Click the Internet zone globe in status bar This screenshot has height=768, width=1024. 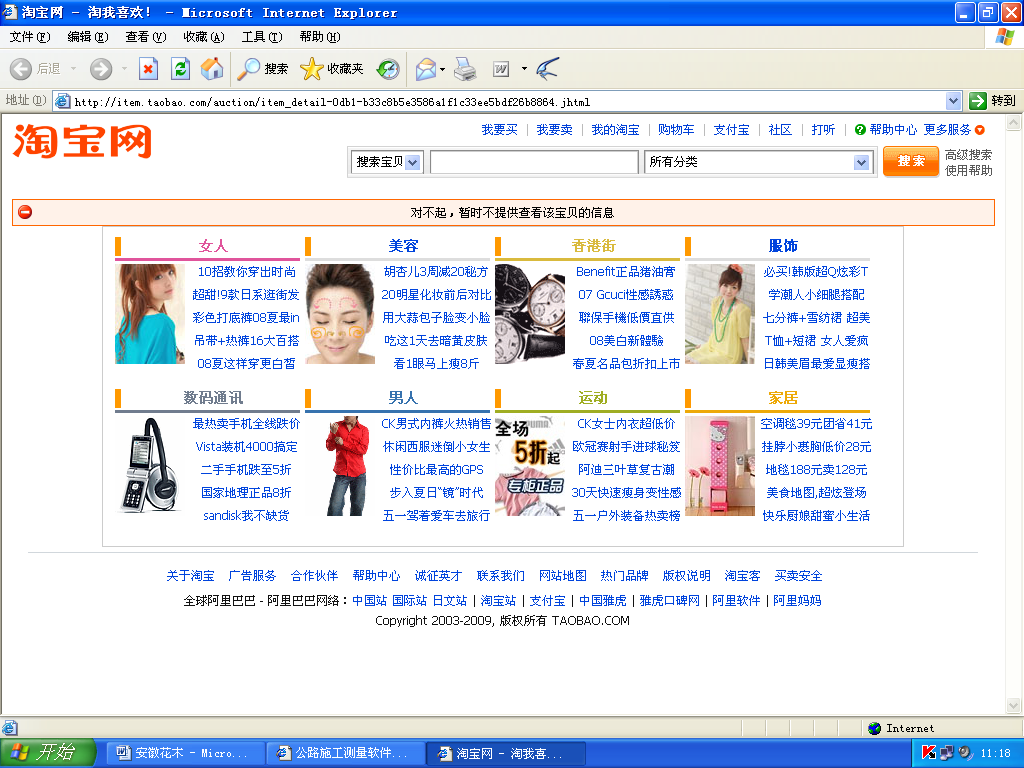click(874, 728)
